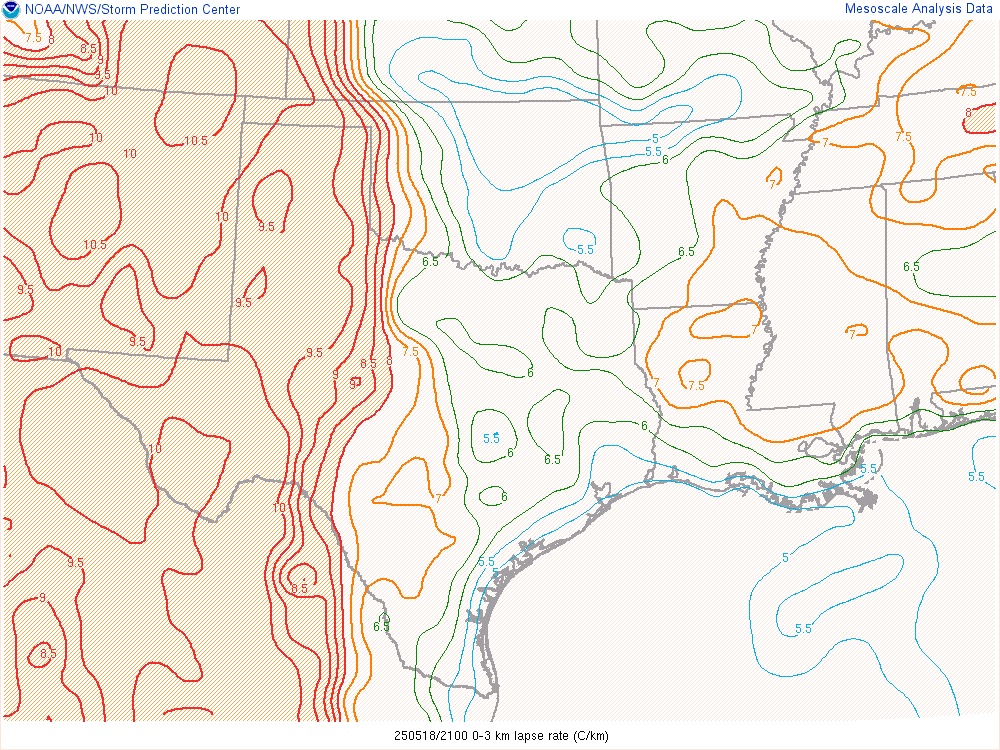The image size is (1000, 750).
Task: Click the orange 7 label in central Alabama
Action: tap(852, 334)
